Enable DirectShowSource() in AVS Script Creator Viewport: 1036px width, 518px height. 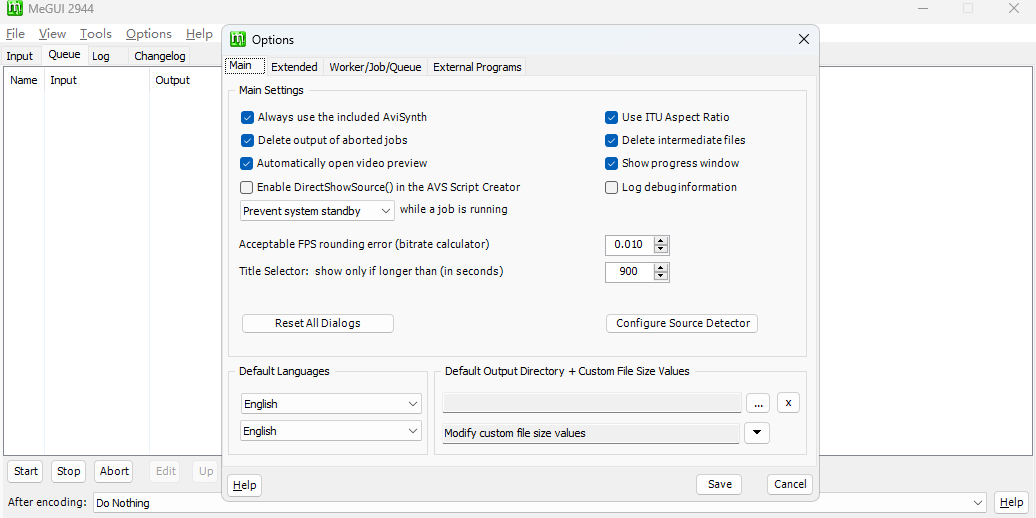point(247,187)
